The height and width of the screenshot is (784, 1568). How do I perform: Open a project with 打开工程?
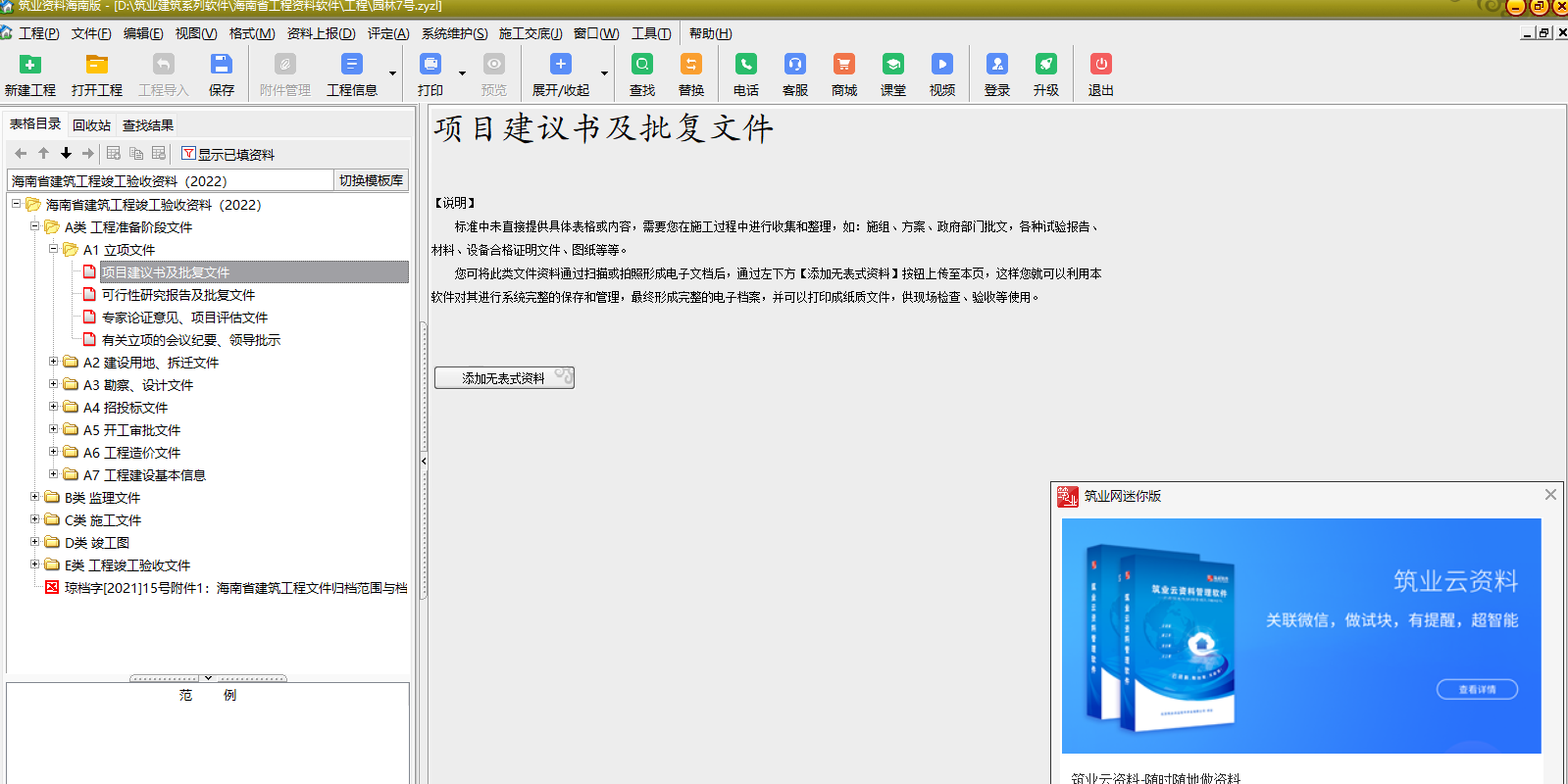pyautogui.click(x=96, y=65)
